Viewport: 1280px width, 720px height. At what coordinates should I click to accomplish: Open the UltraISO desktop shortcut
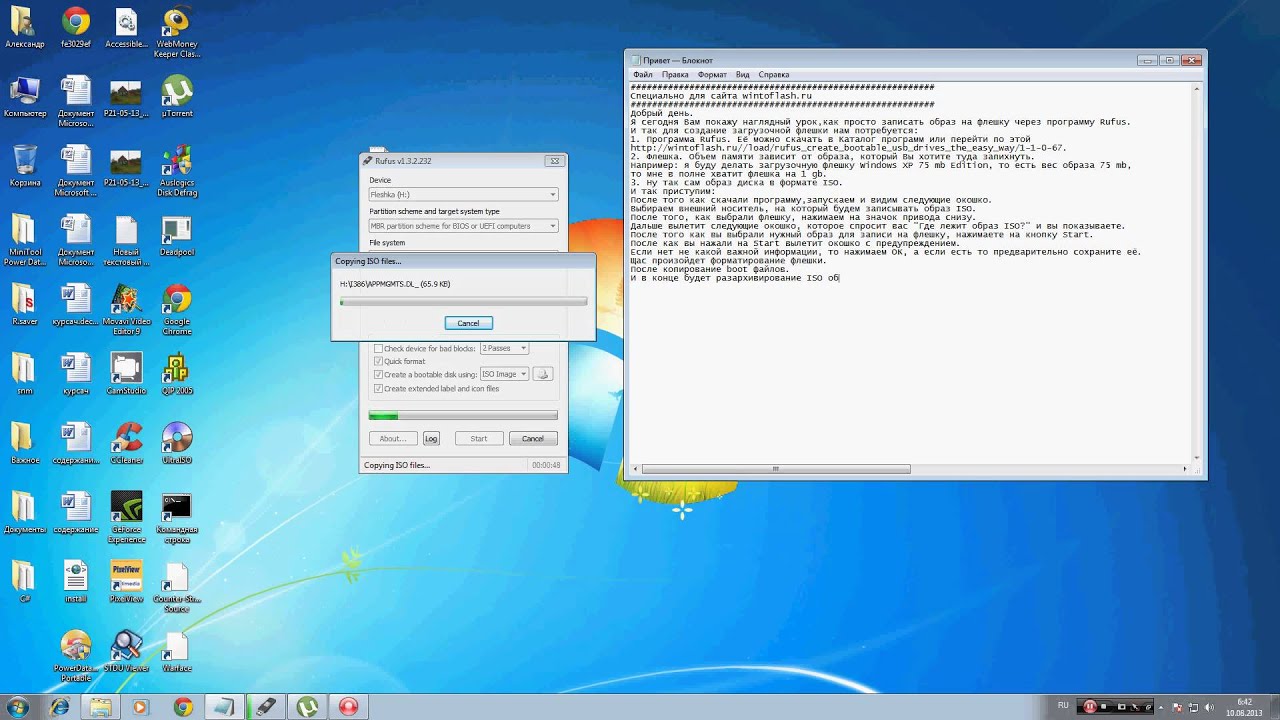click(x=177, y=443)
